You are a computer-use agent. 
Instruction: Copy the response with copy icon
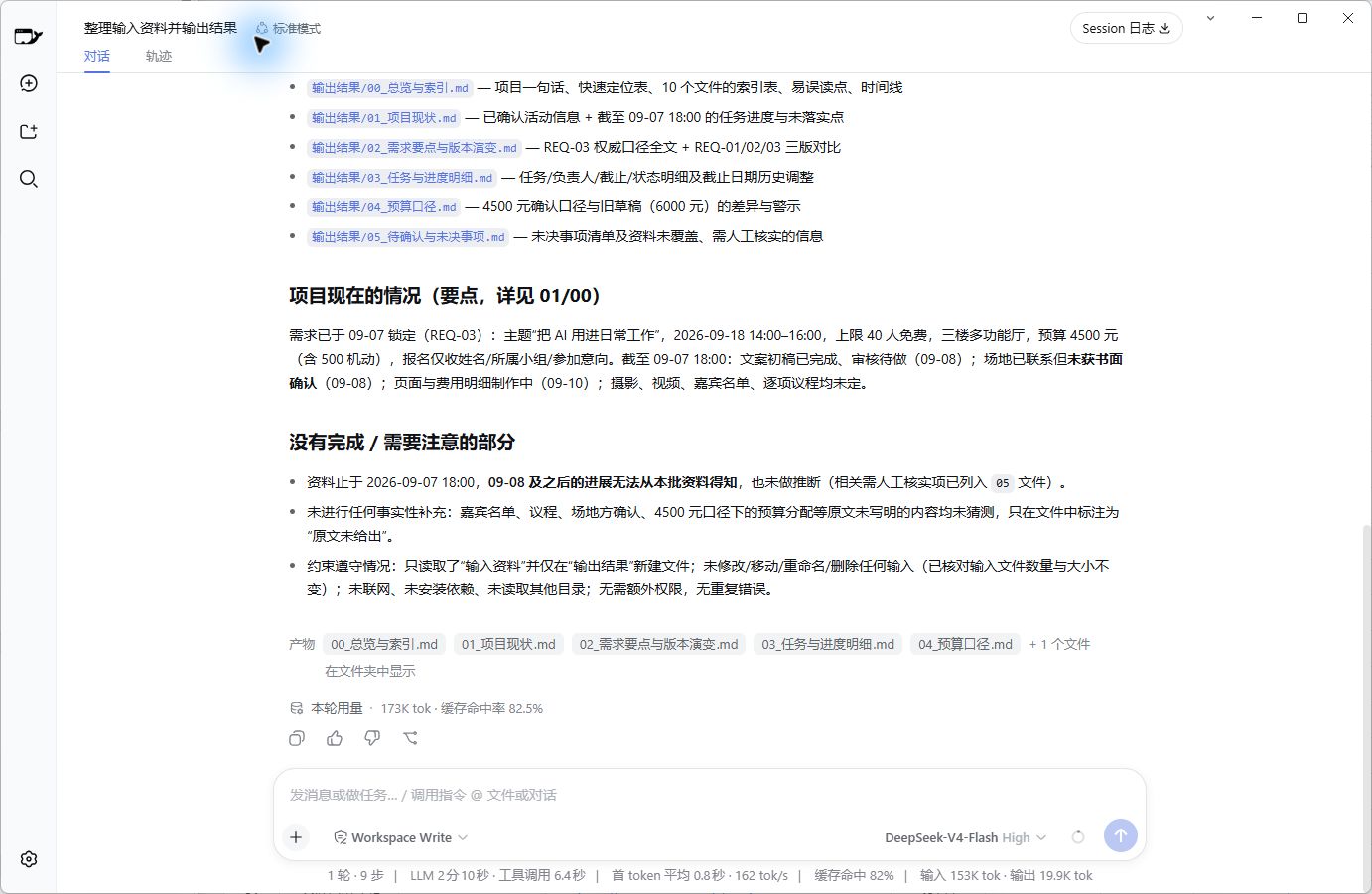point(297,738)
